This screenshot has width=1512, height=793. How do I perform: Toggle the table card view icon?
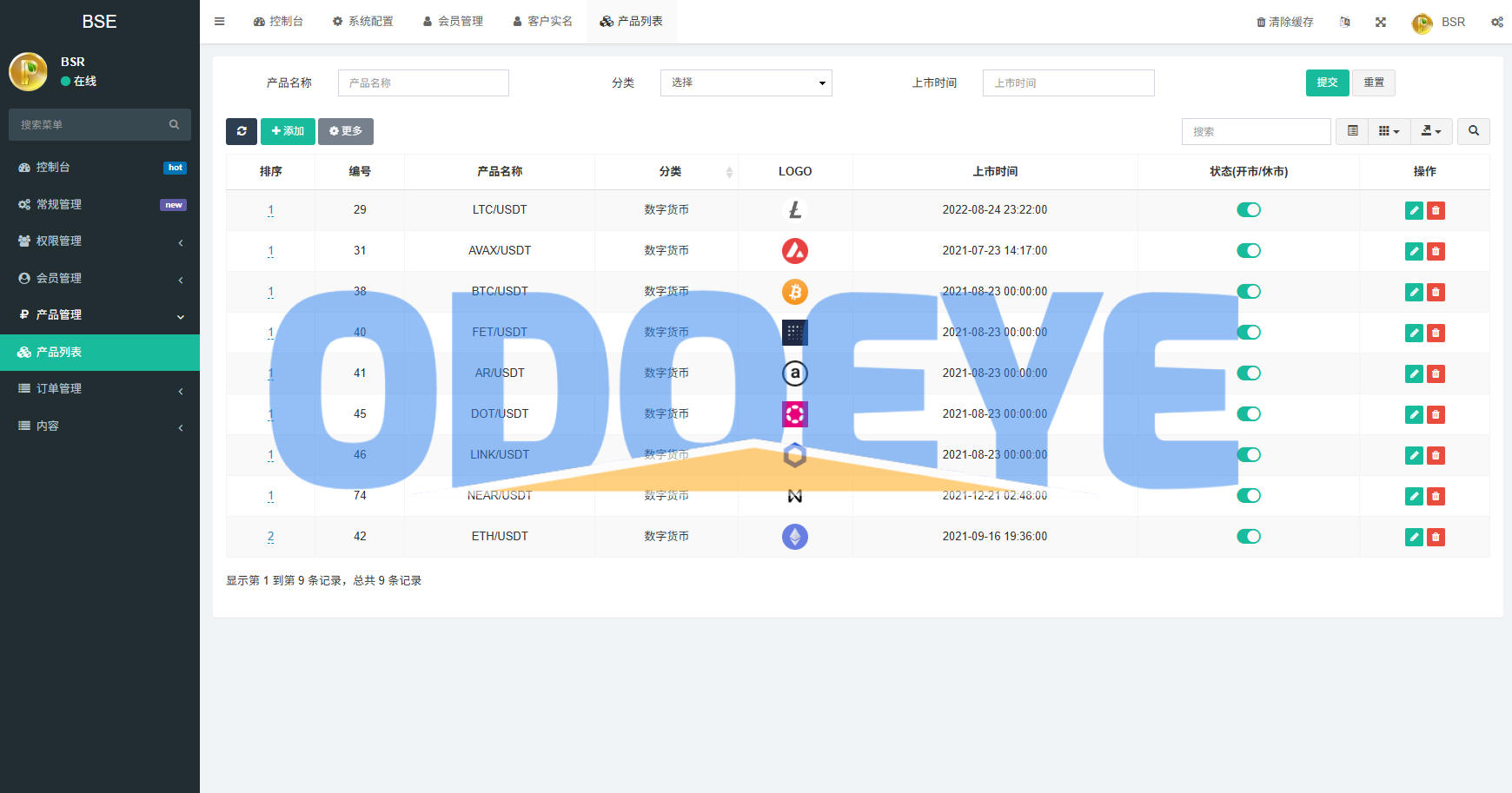(1352, 131)
